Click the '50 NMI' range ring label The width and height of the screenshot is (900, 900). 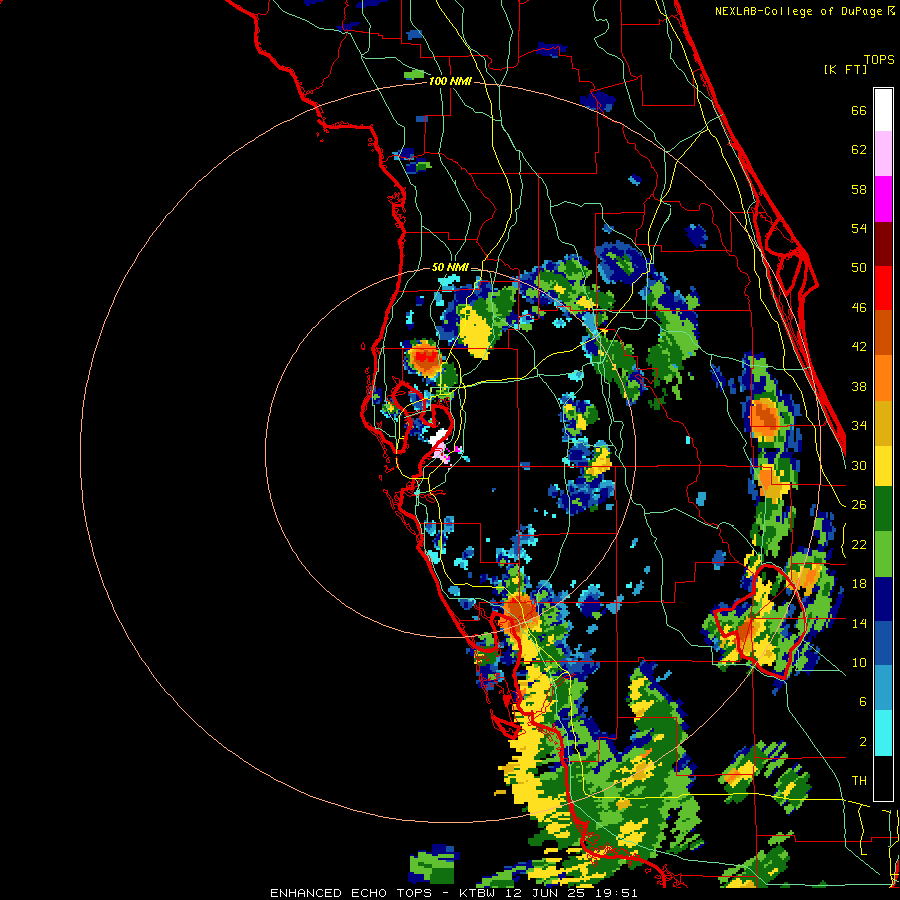pos(450,267)
